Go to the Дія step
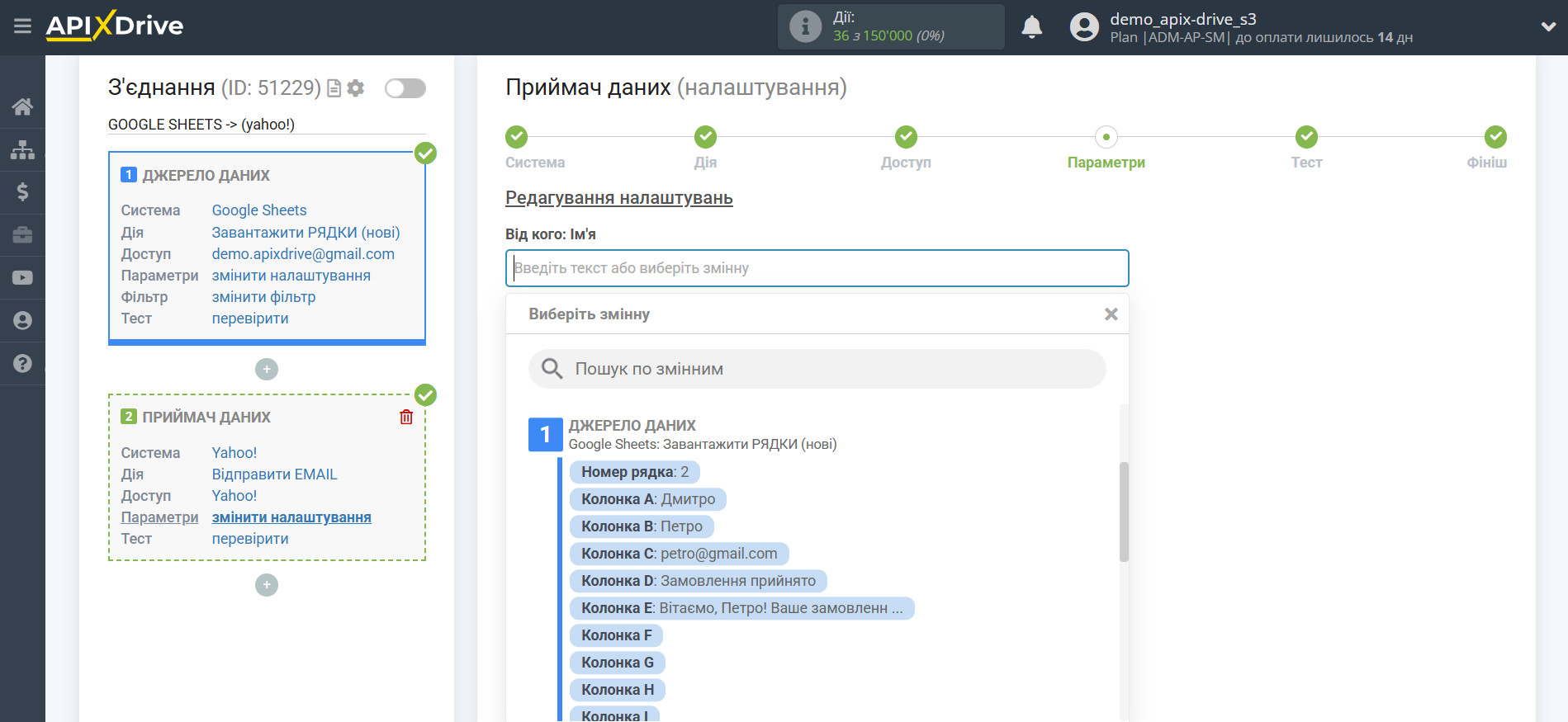Image resolution: width=1568 pixels, height=722 pixels. click(705, 136)
